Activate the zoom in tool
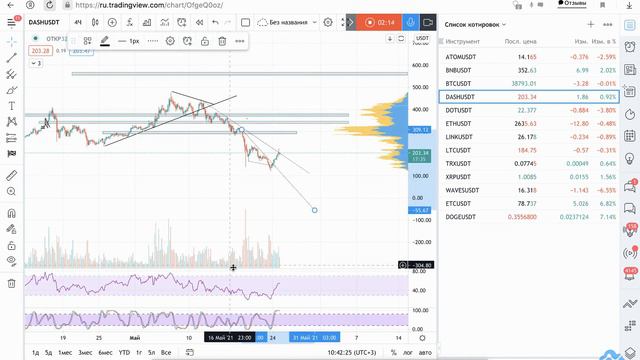This screenshot has width=640, height=360. tap(11, 191)
